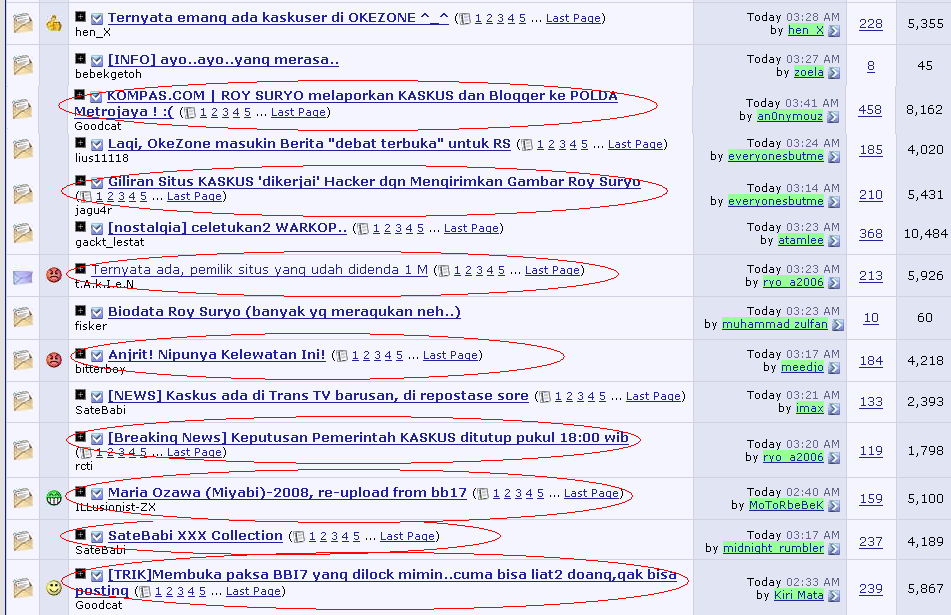The image size is (951, 615).
Task: Click angry face icon in 'Anjrit! Nipunya' row
Action: coord(54,360)
